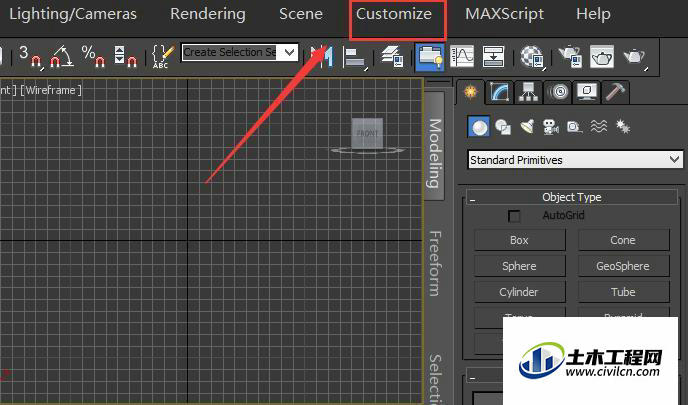This screenshot has width=688, height=405.
Task: Switch to the Create panel tab
Action: pos(471,92)
